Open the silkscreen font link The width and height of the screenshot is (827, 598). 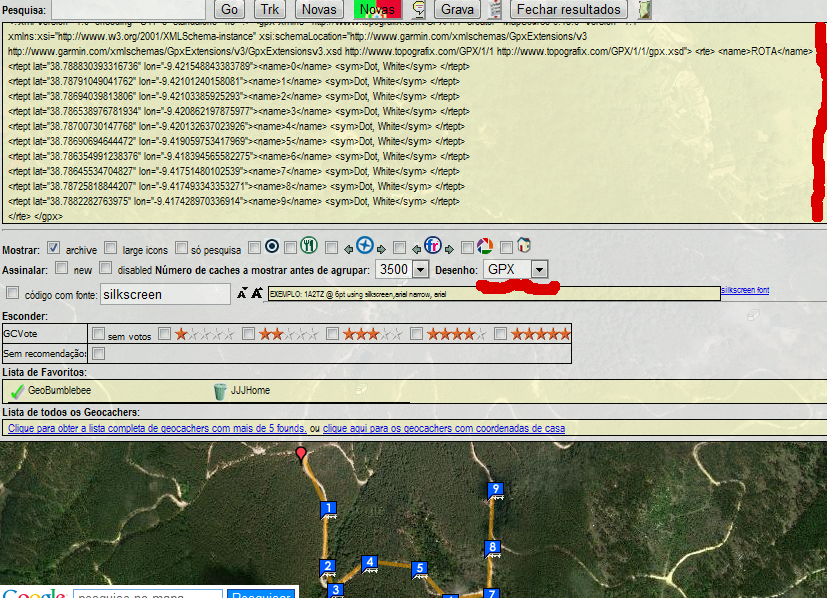tap(745, 290)
